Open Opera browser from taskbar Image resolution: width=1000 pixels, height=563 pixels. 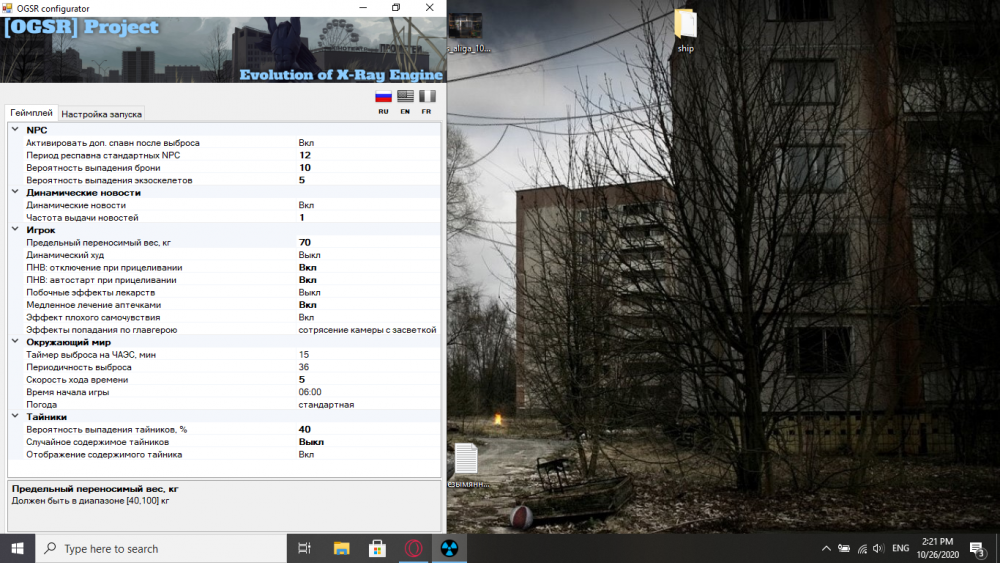(413, 548)
